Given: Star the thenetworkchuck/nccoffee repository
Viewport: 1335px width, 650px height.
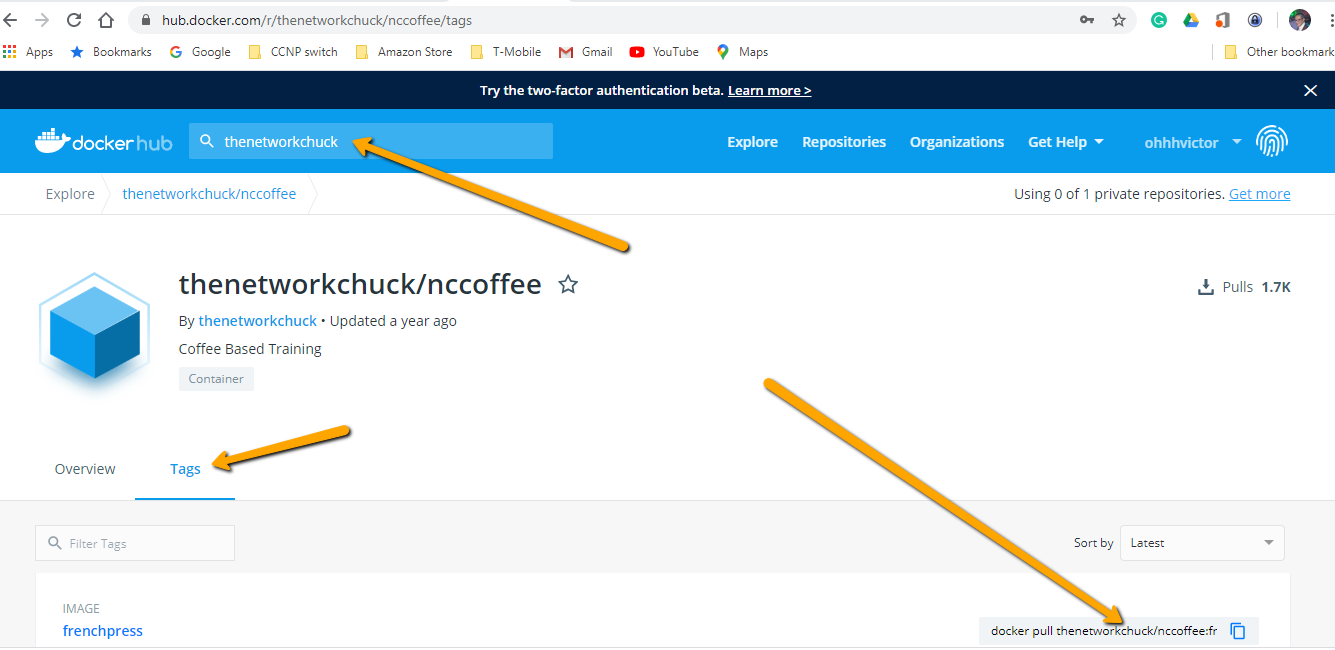Looking at the screenshot, I should (568, 285).
